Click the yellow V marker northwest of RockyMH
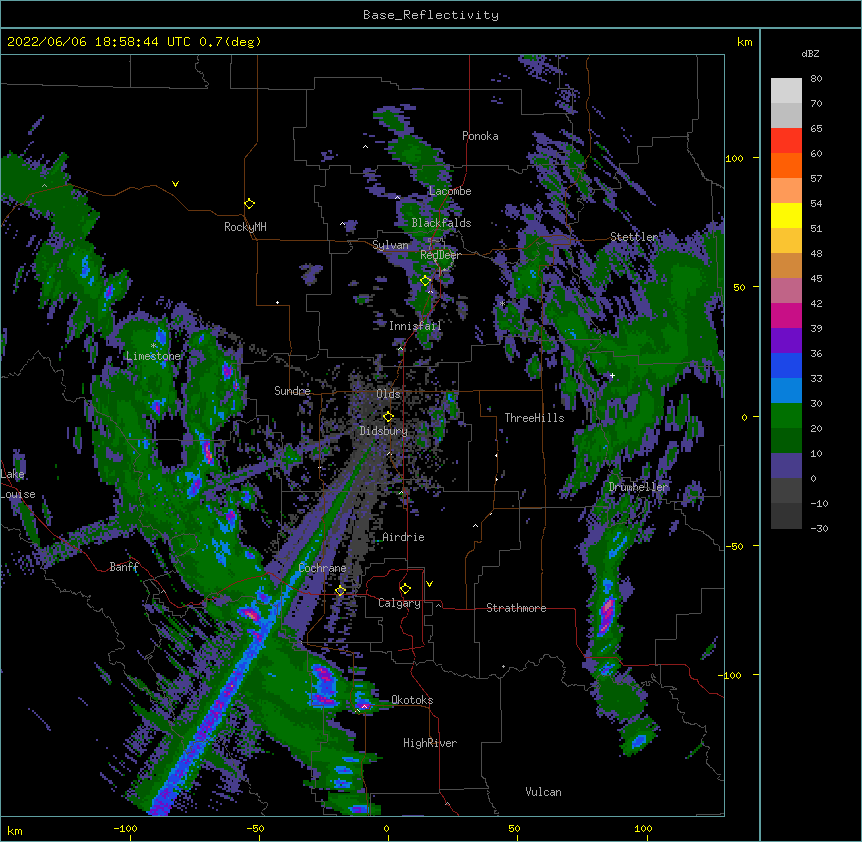The image size is (862, 842). [x=175, y=184]
